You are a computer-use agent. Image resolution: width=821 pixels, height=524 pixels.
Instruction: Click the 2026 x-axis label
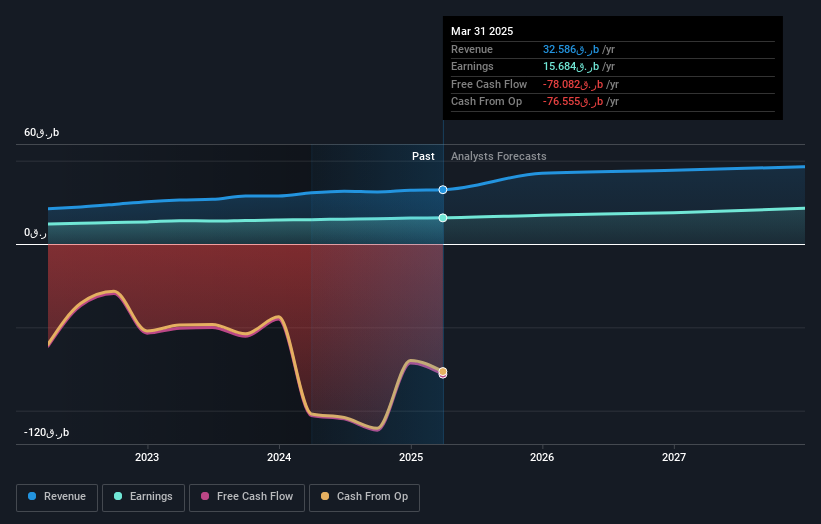click(542, 457)
